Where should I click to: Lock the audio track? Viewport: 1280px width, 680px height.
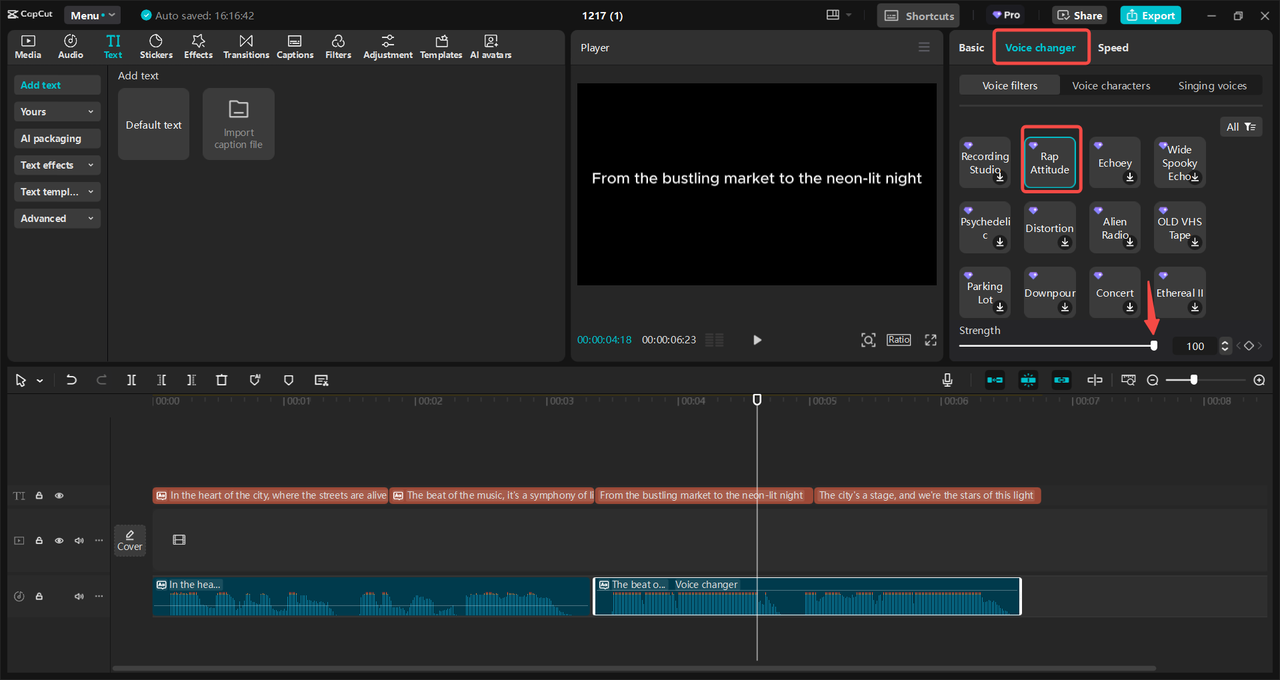[x=39, y=596]
